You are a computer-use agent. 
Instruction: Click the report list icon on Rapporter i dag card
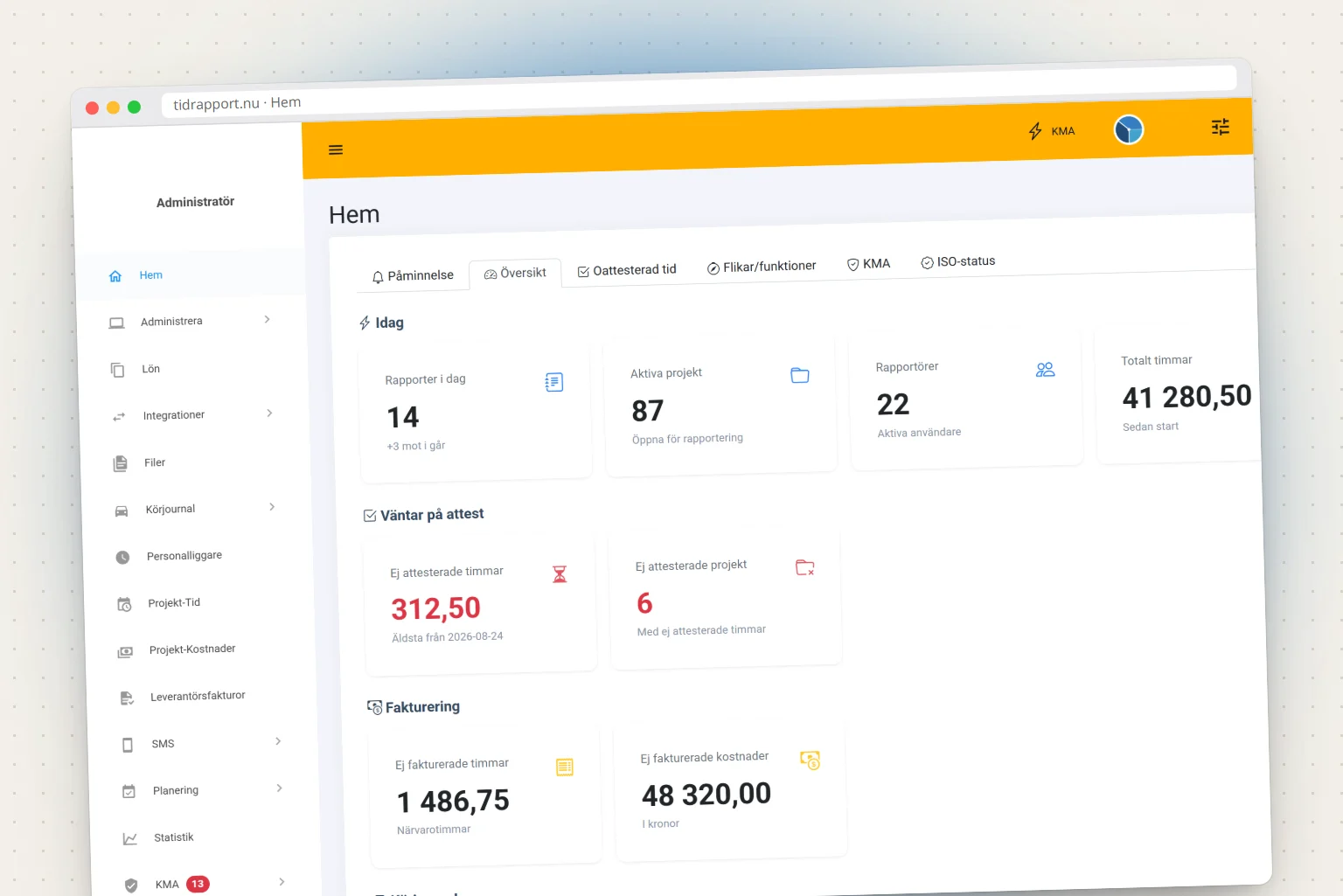click(554, 382)
